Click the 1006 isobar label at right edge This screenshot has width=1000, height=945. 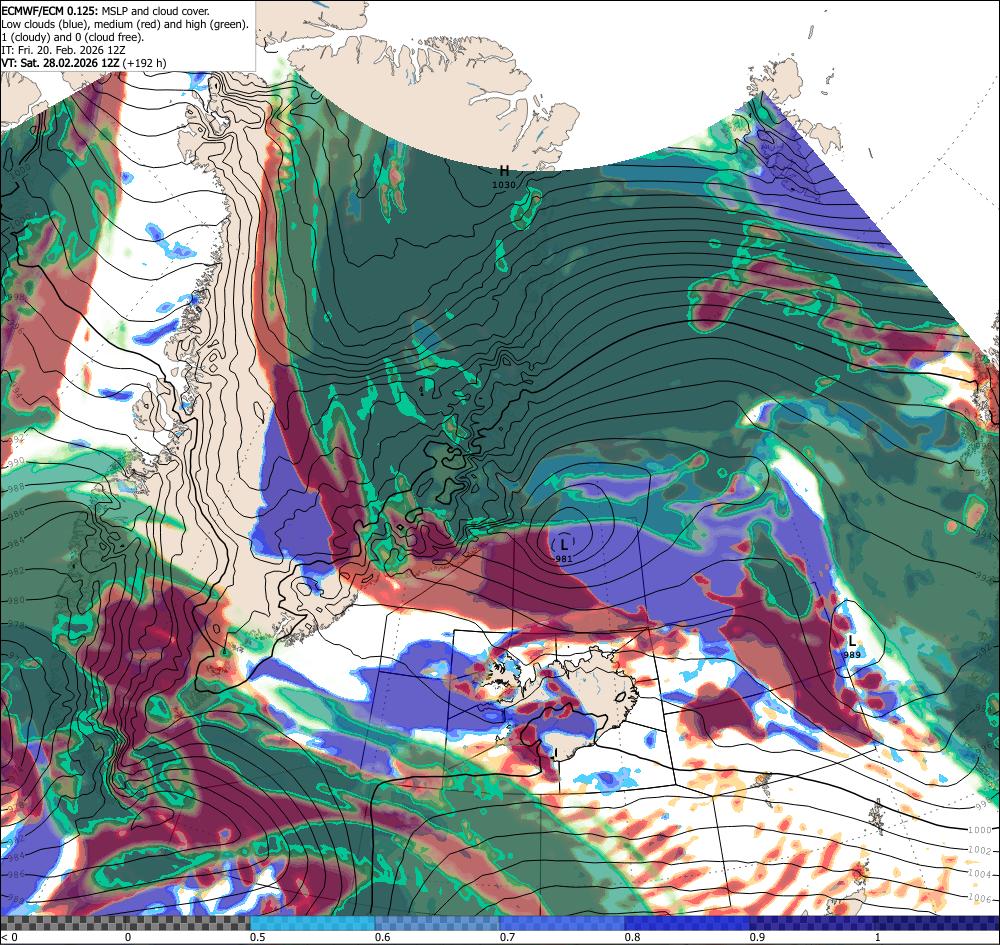pyautogui.click(x=980, y=898)
